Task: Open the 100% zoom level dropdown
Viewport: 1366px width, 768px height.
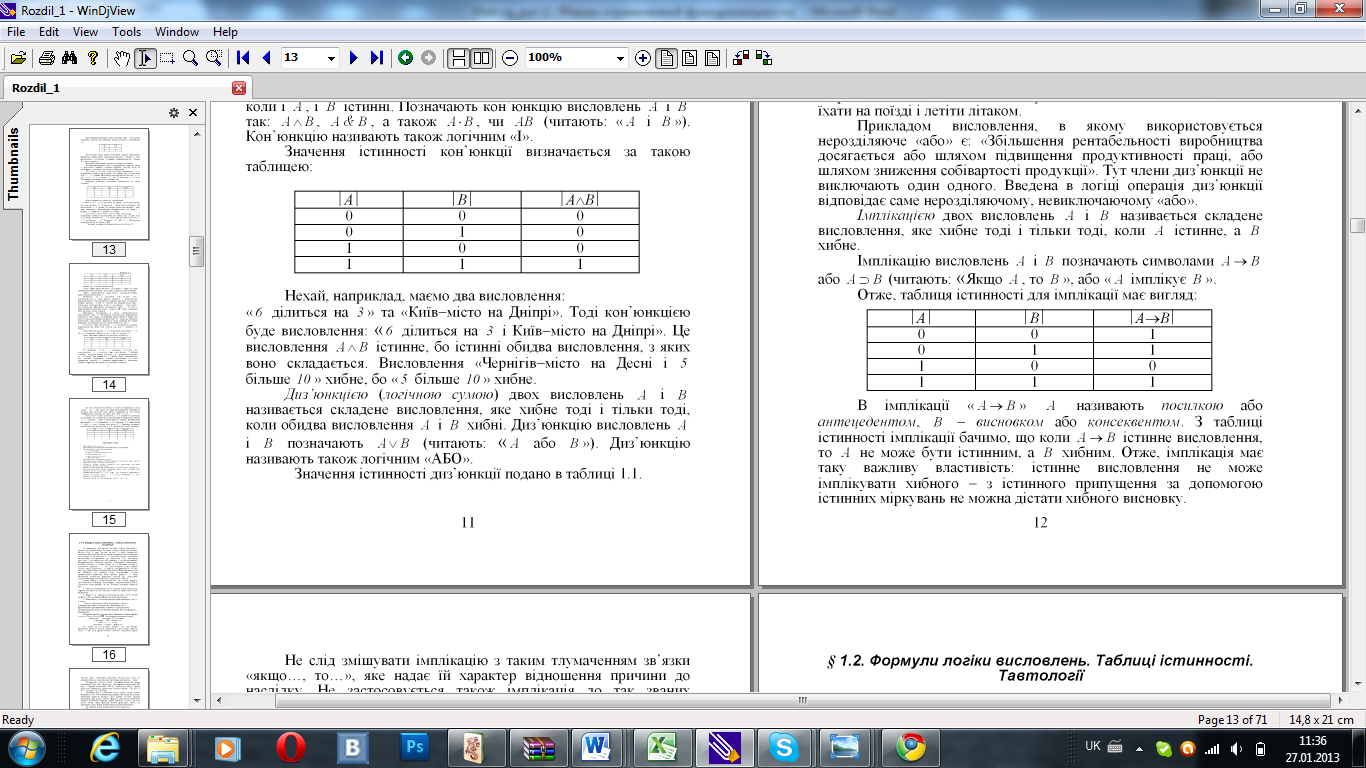Action: [619, 58]
